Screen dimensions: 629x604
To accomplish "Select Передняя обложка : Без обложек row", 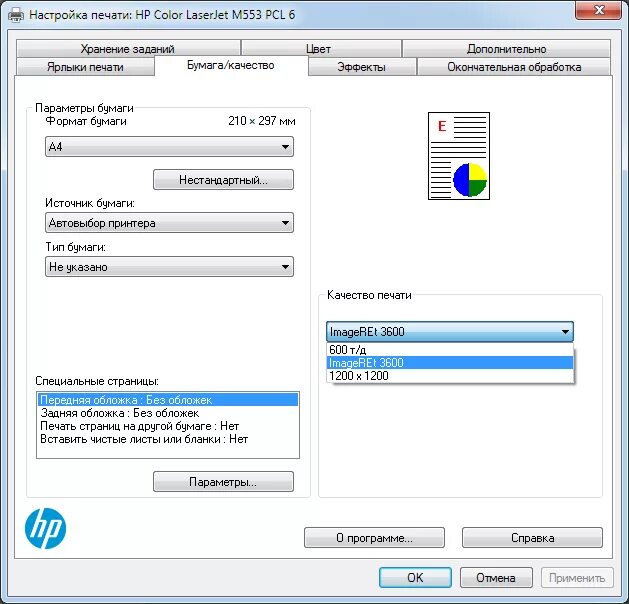I will tap(168, 400).
